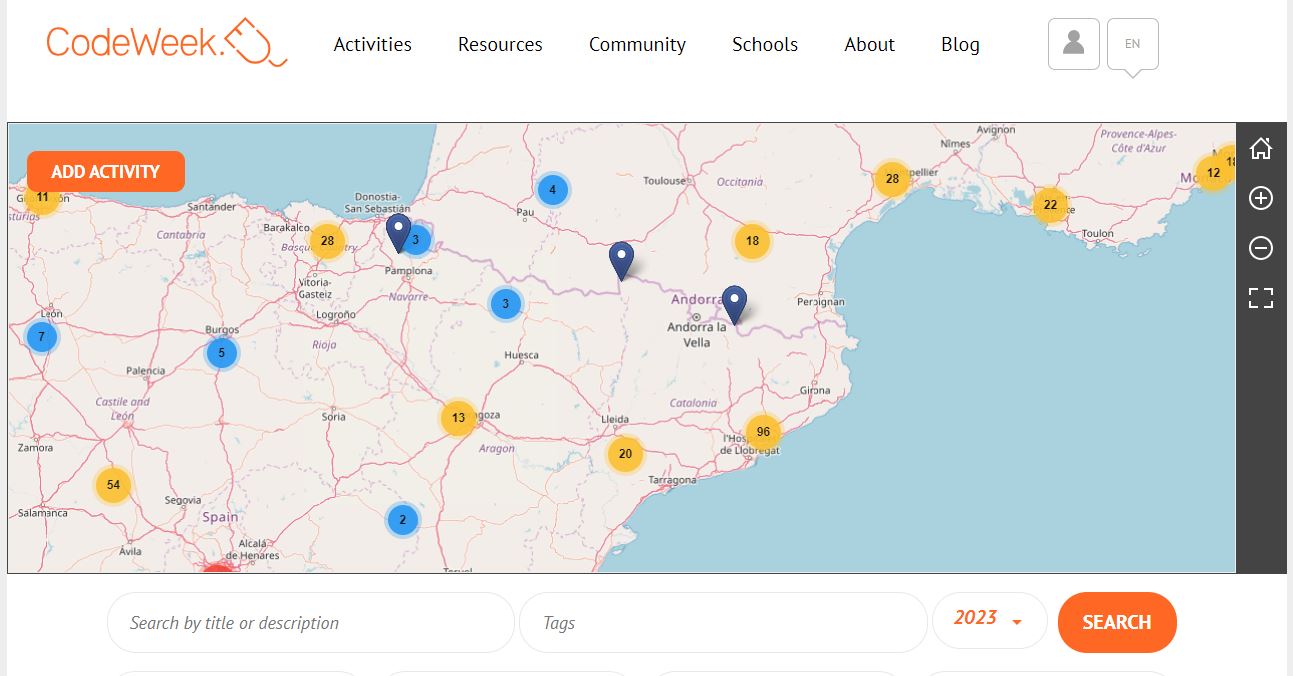Click the search by title input field

310,623
